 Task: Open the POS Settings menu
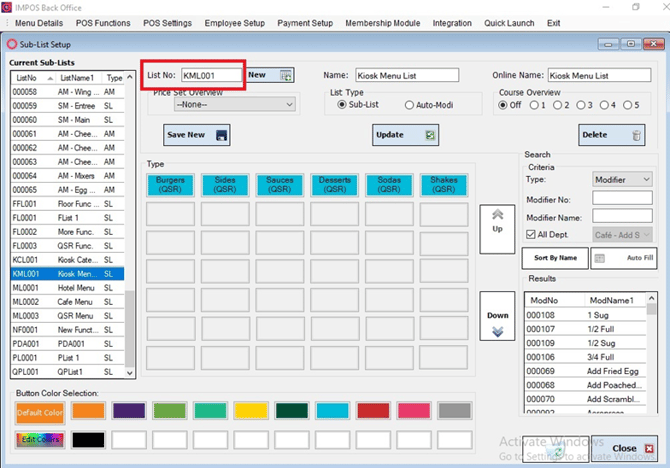click(168, 23)
